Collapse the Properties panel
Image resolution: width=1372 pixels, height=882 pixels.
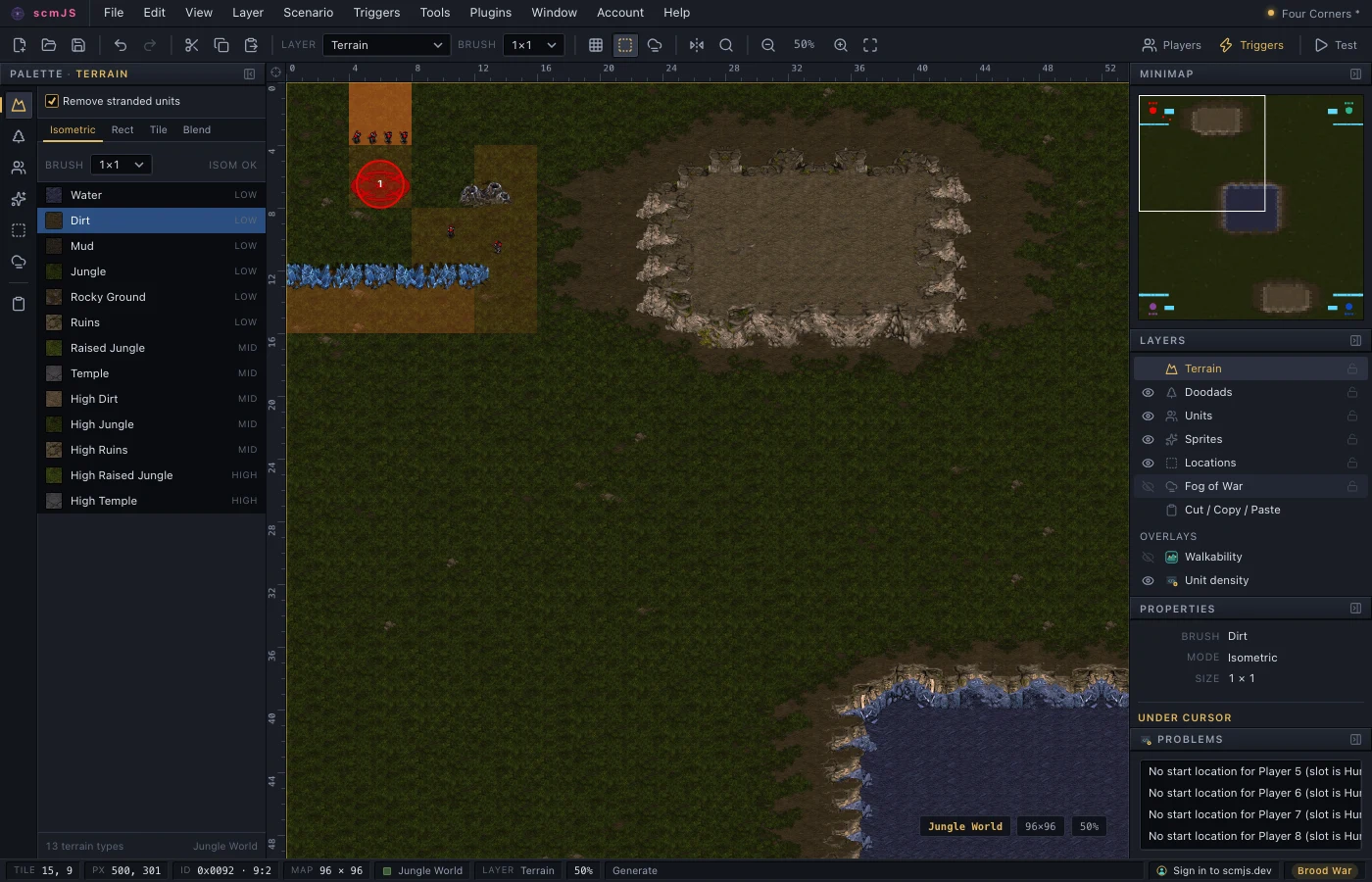(1355, 609)
